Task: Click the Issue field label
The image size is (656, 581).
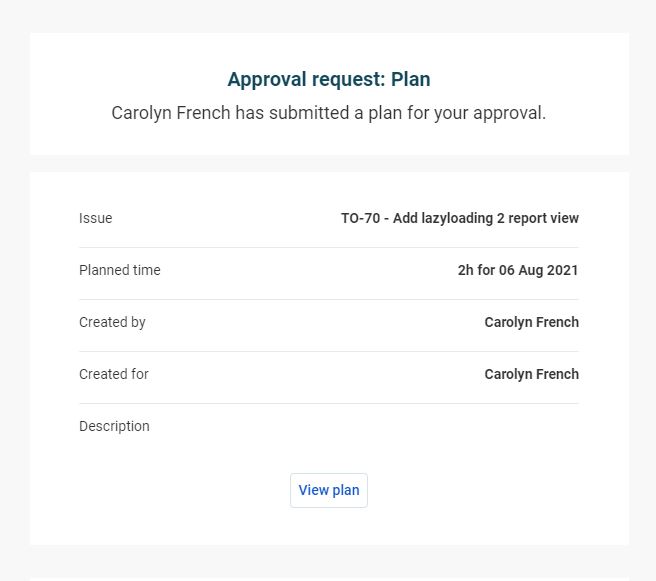Action: click(x=96, y=218)
